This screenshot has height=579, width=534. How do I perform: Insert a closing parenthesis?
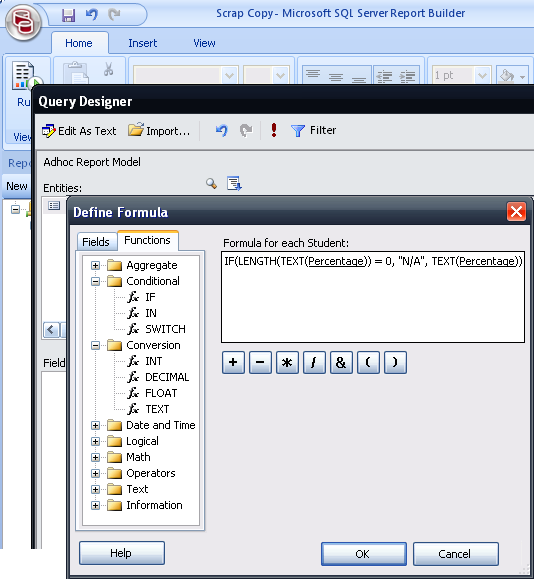pyautogui.click(x=395, y=362)
